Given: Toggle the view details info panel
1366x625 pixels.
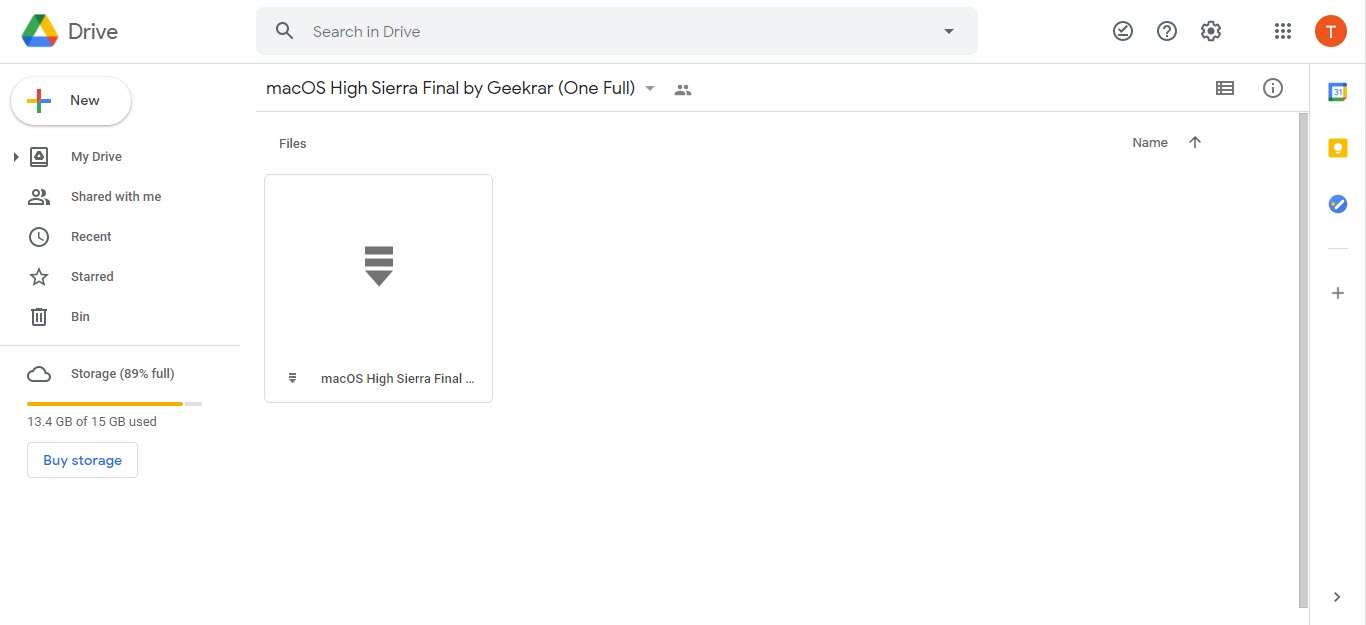Looking at the screenshot, I should point(1273,88).
